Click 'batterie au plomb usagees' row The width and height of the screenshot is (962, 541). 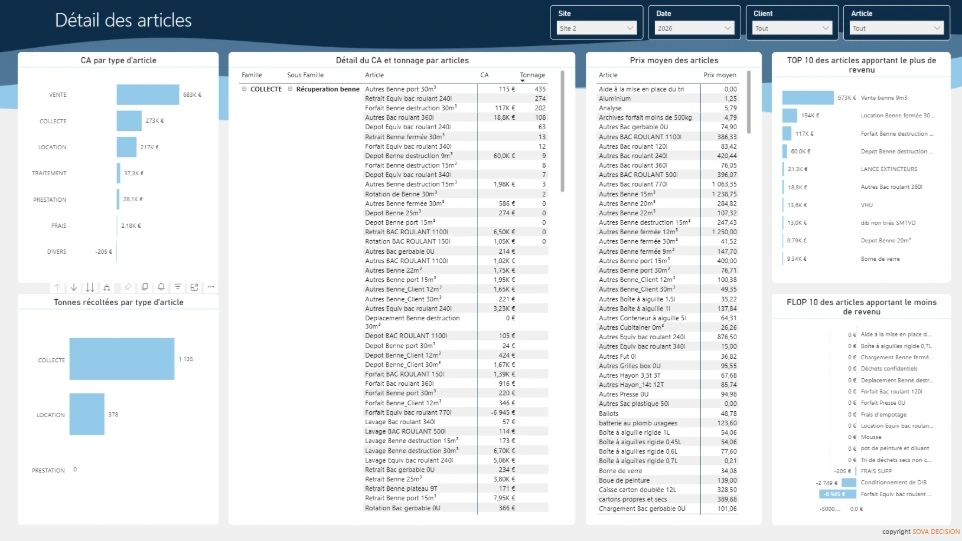(x=668, y=423)
